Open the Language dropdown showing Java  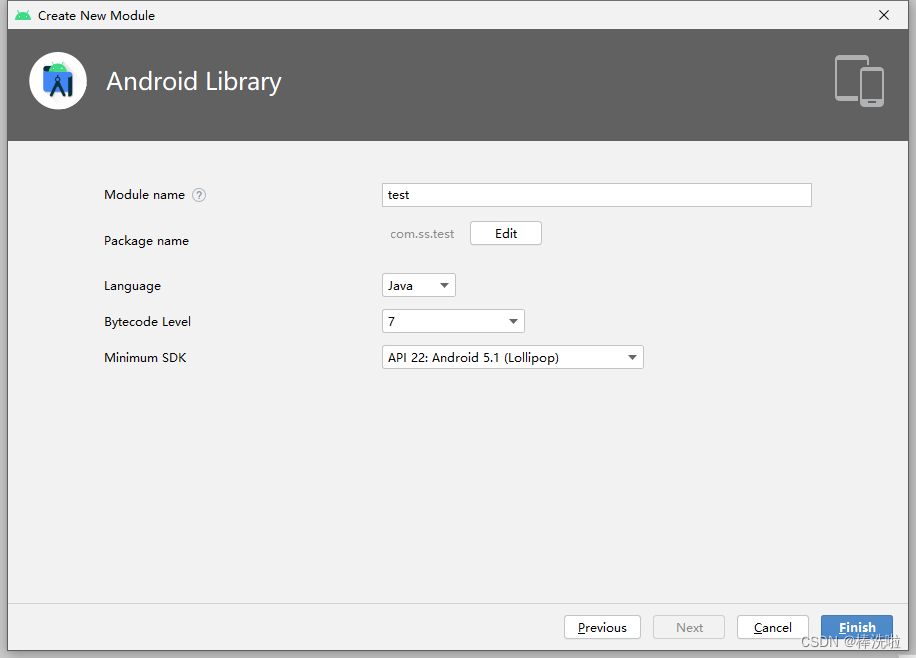(x=418, y=286)
